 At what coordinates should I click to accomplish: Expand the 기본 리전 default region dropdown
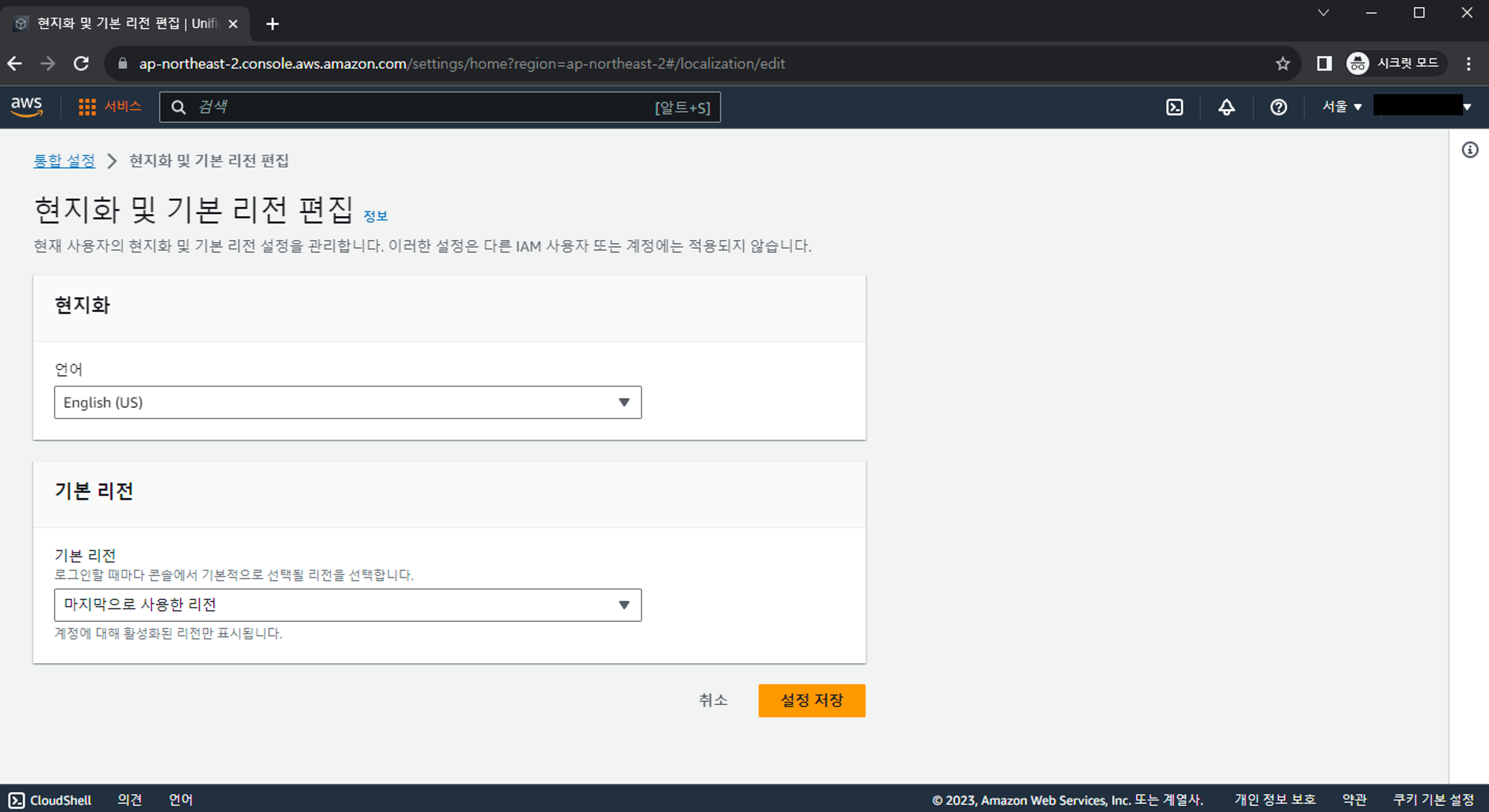click(348, 604)
